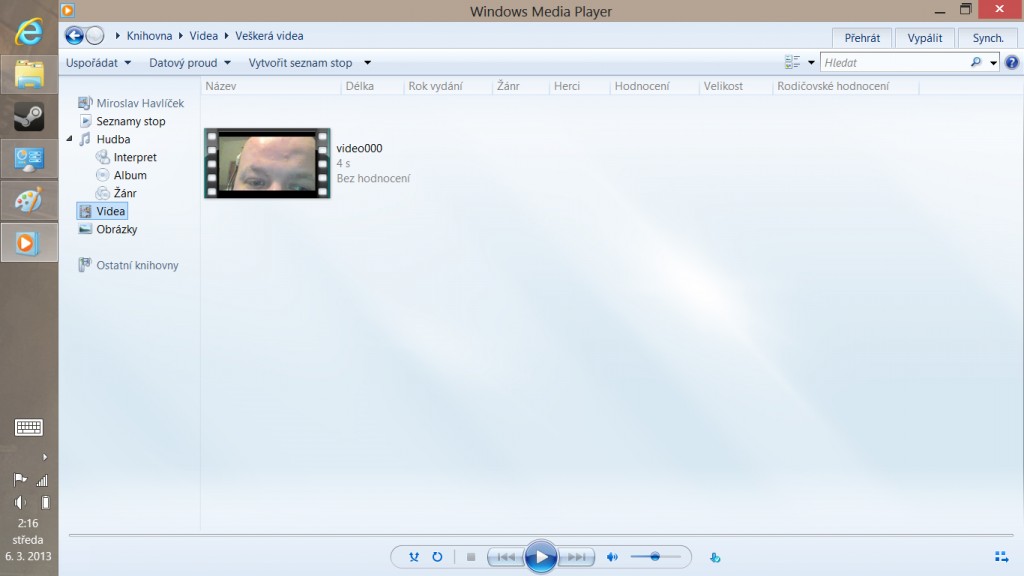Open Steam from the taskbar
This screenshot has height=576, width=1024.
pyautogui.click(x=29, y=117)
